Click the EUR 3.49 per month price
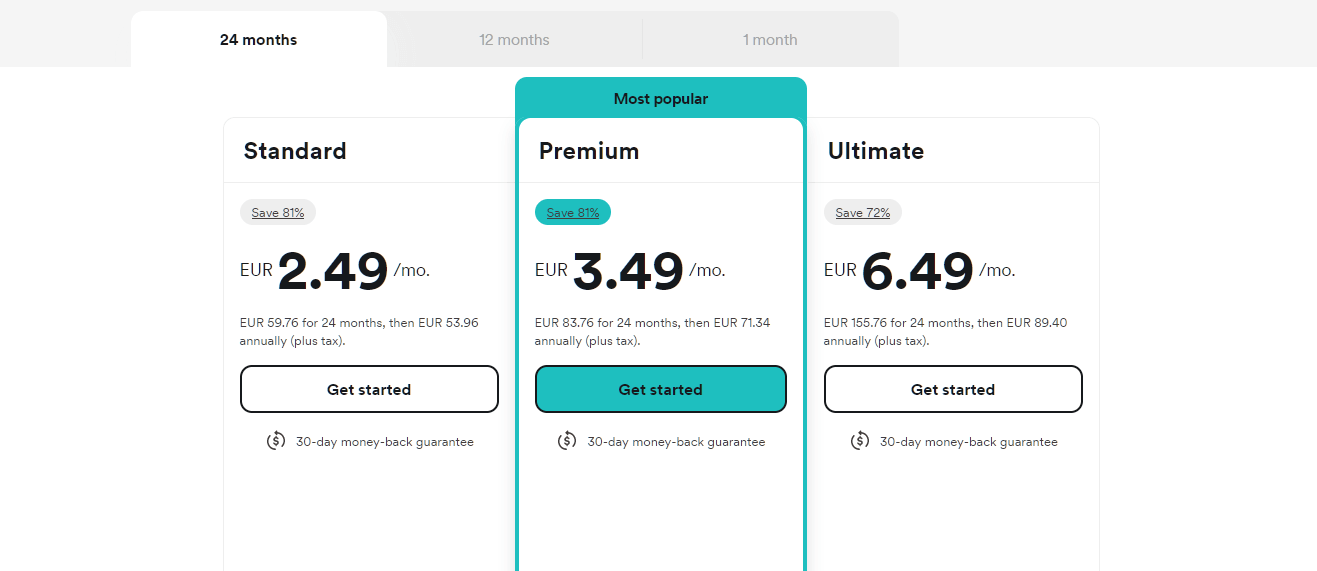 628,271
